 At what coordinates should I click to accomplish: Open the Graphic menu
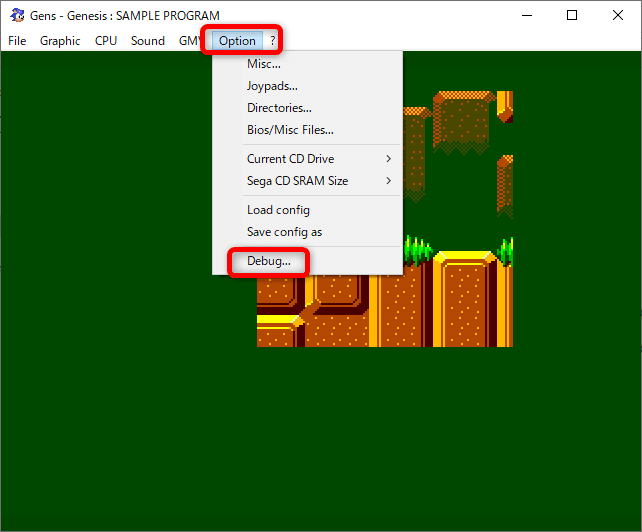pyautogui.click(x=60, y=41)
